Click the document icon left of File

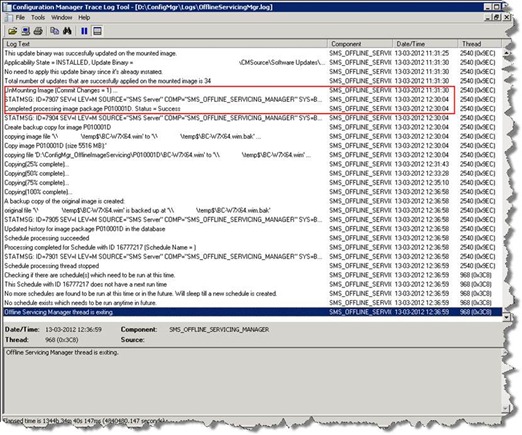click(9, 18)
